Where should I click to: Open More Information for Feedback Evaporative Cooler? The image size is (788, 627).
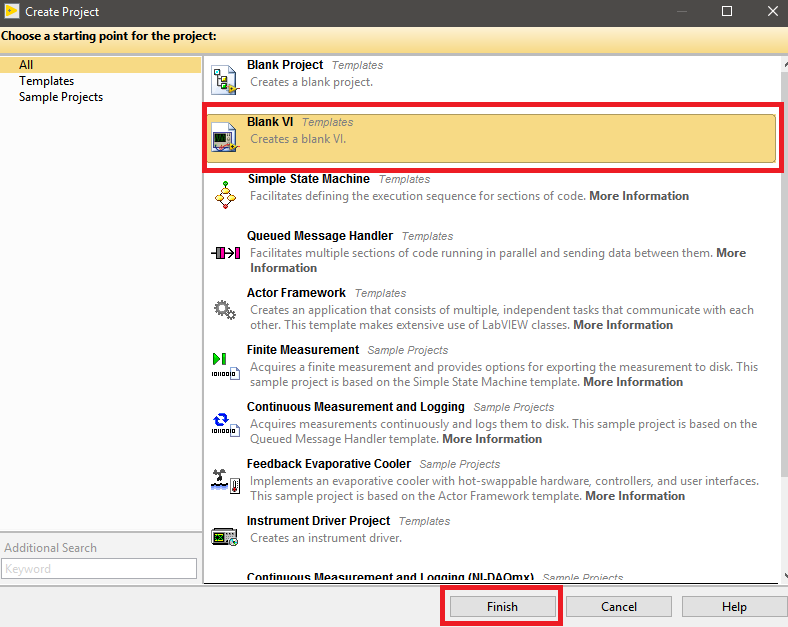tap(635, 496)
